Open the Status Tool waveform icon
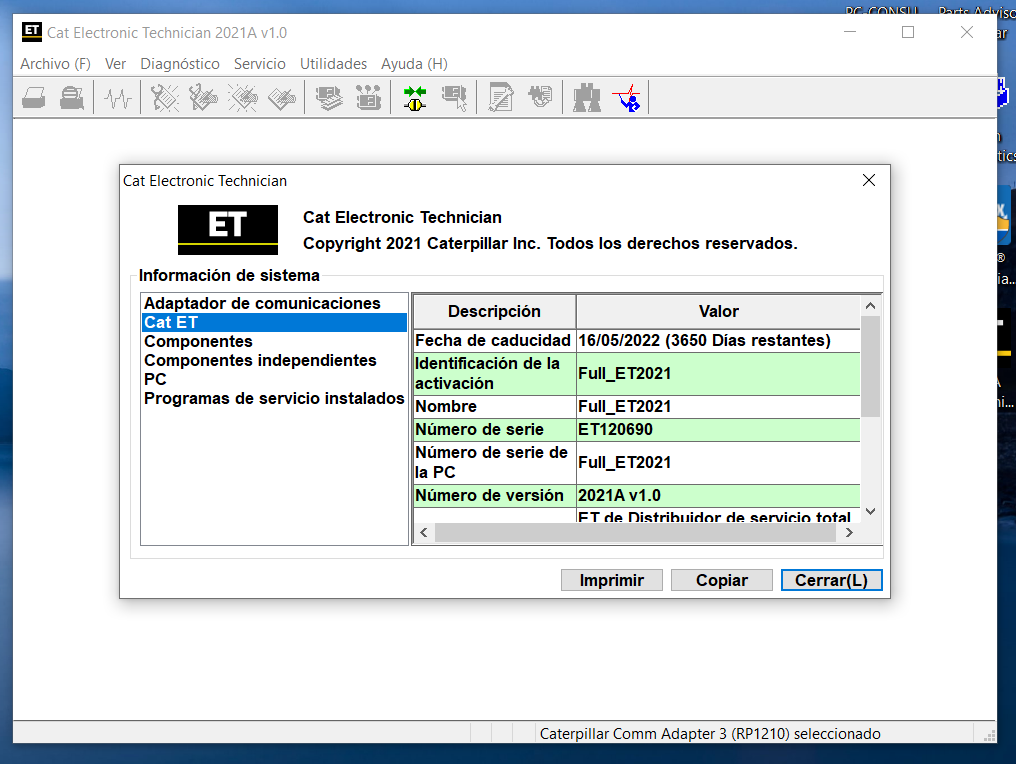 coord(118,98)
